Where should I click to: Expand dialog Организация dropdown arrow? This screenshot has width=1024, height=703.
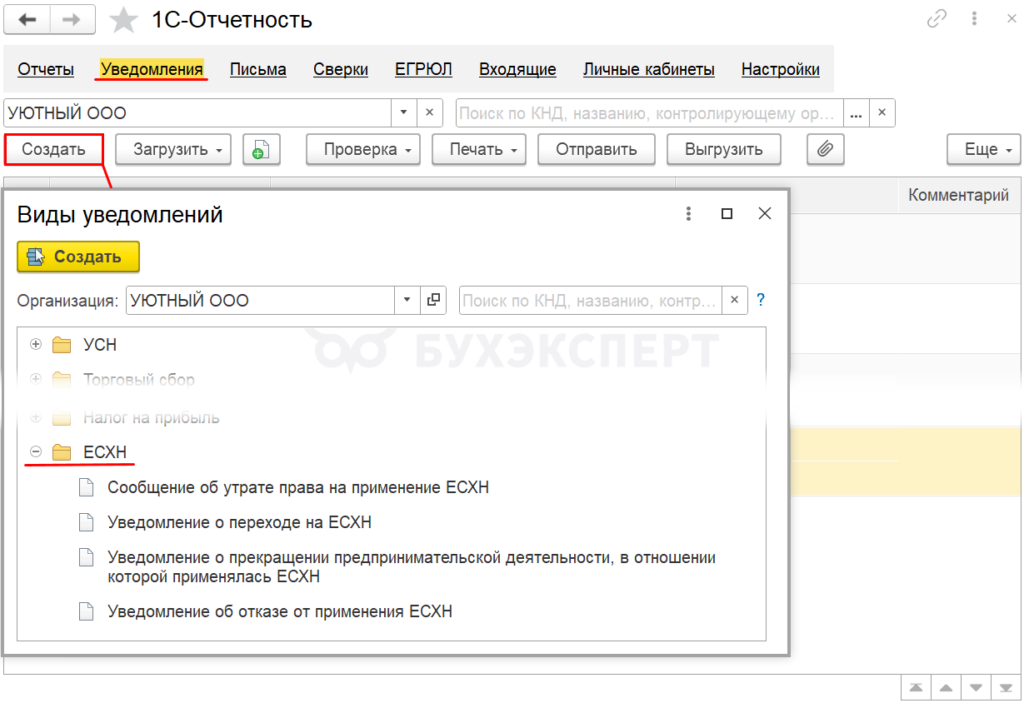[x=407, y=300]
